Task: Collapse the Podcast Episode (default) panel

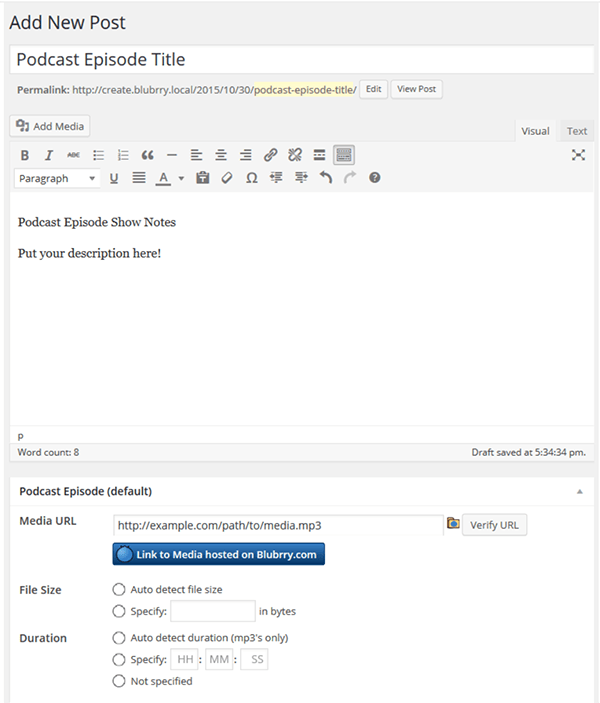Action: point(578,492)
